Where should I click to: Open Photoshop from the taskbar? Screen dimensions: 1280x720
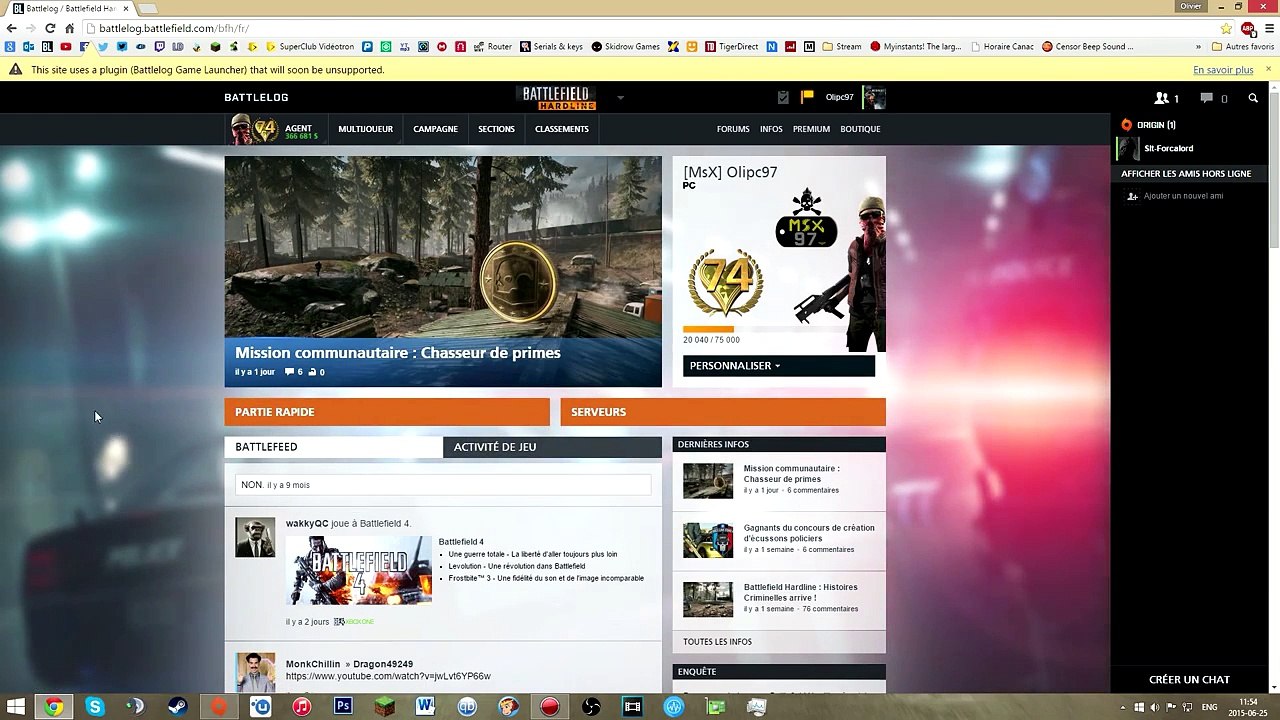(343, 707)
